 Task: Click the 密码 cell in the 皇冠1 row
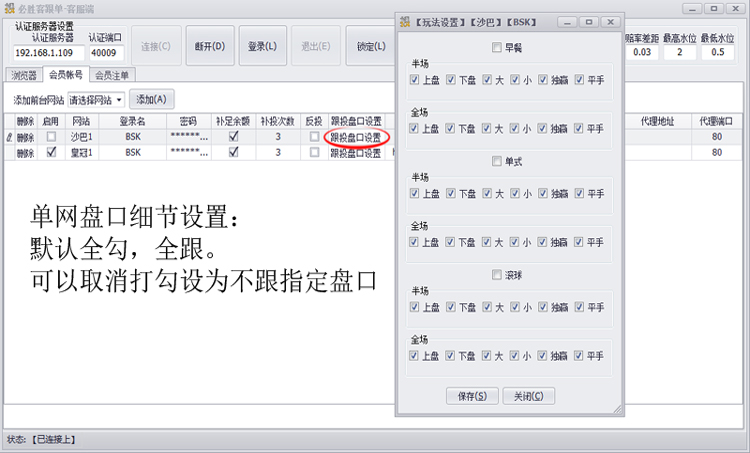coord(189,152)
